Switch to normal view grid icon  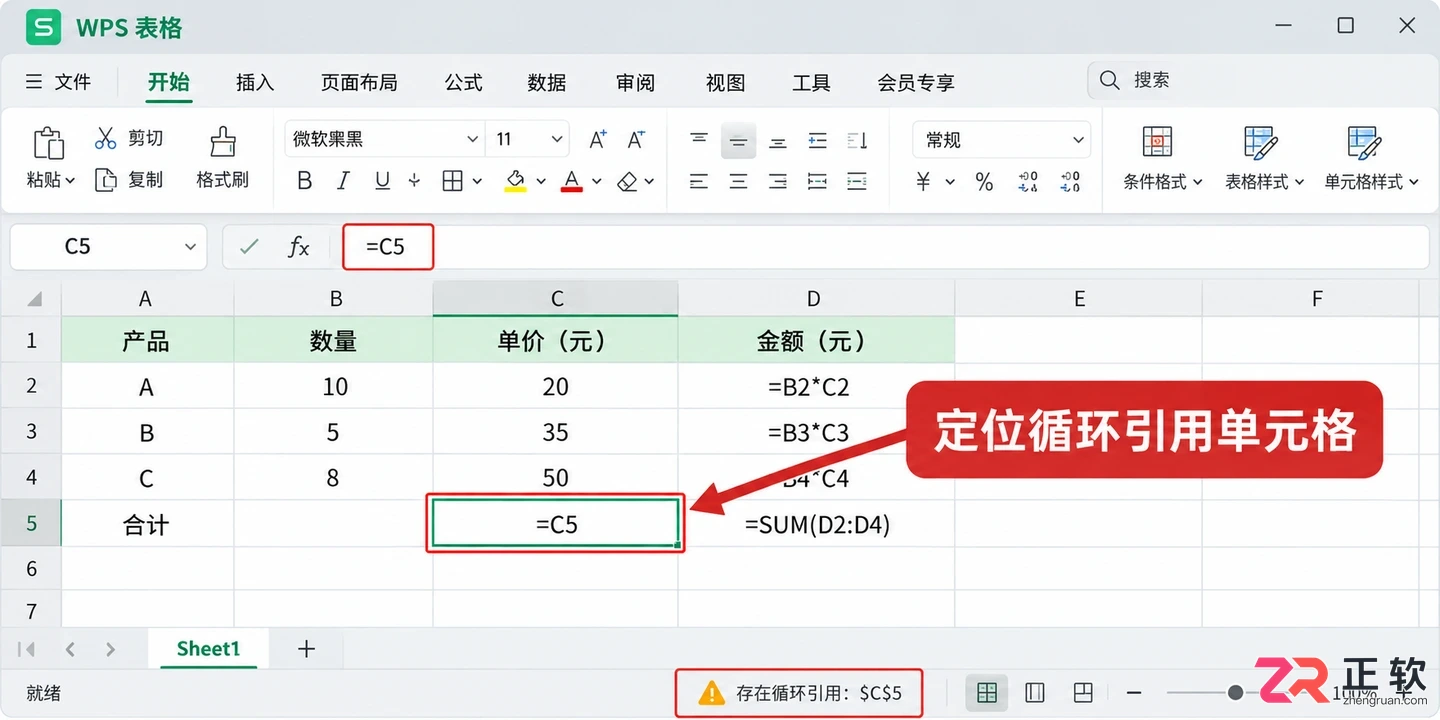[987, 692]
